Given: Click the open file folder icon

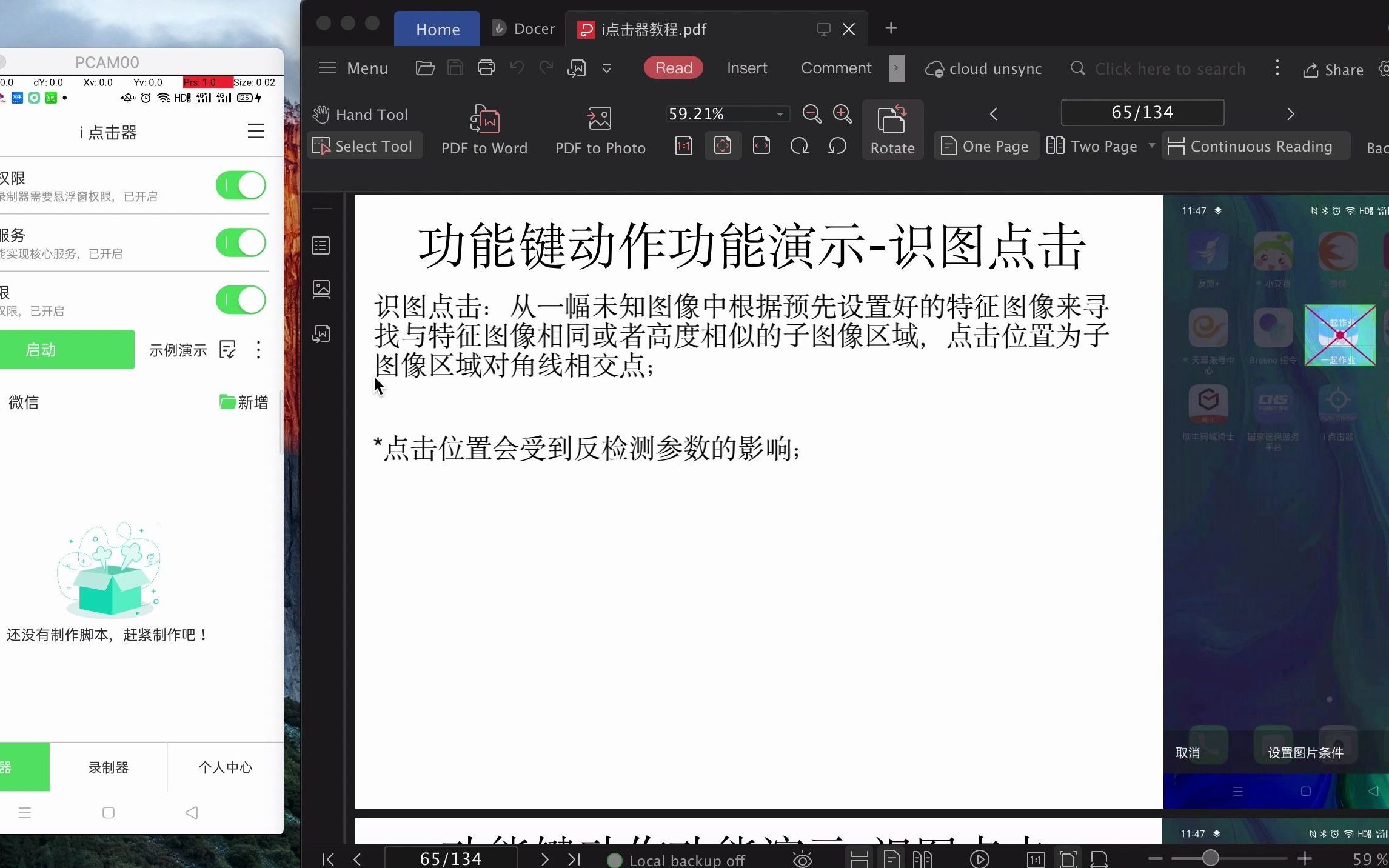Looking at the screenshot, I should 425,68.
